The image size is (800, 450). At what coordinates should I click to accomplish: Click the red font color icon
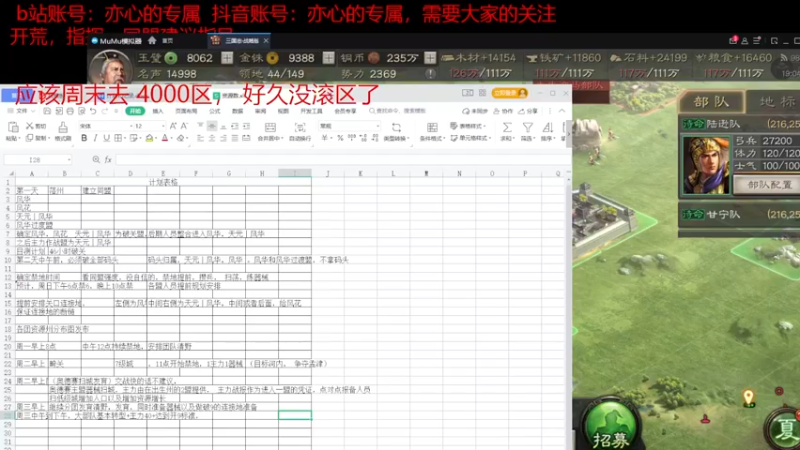point(165,138)
